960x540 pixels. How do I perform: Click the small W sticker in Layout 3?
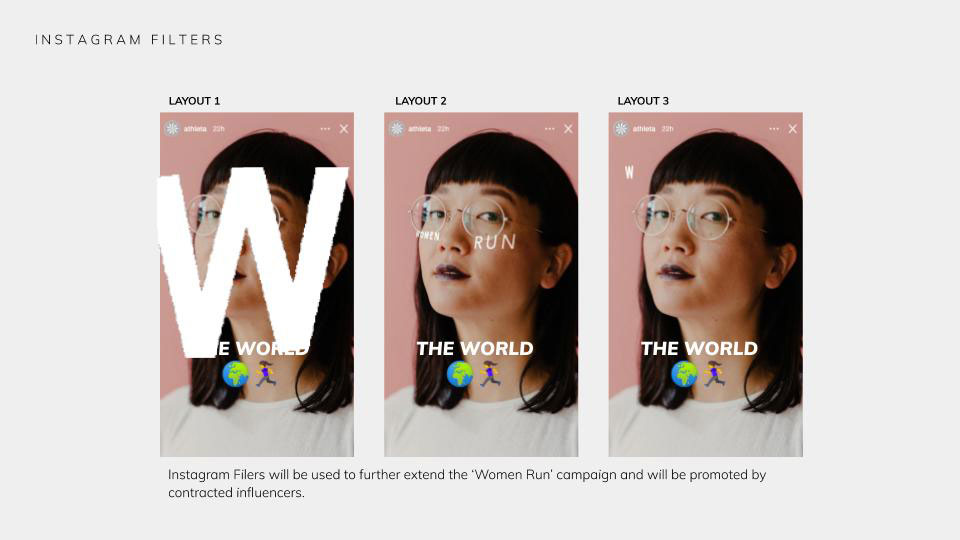[x=629, y=173]
